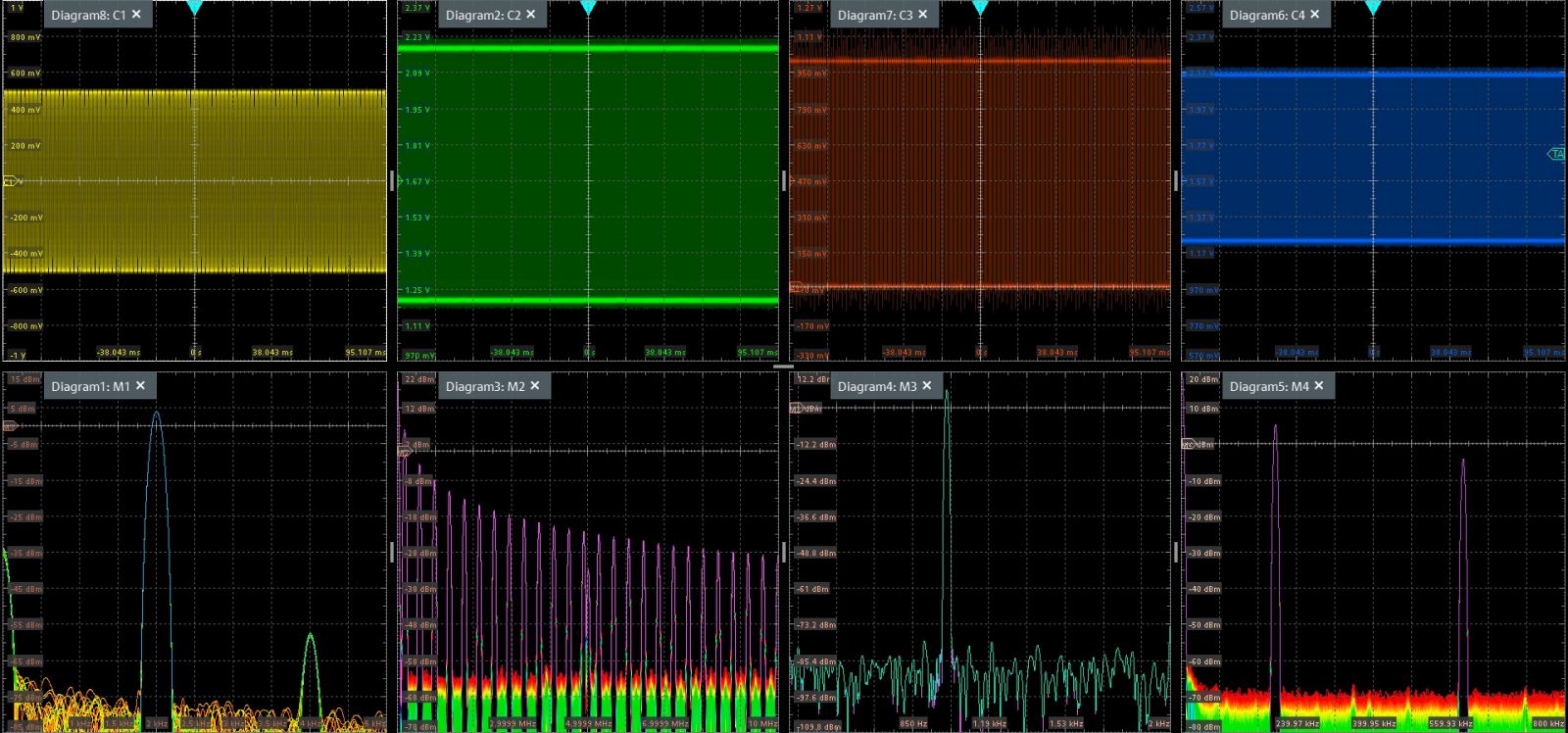Click the -170 mV axis label in C3 diagram
The image size is (1568, 733).
(x=811, y=326)
